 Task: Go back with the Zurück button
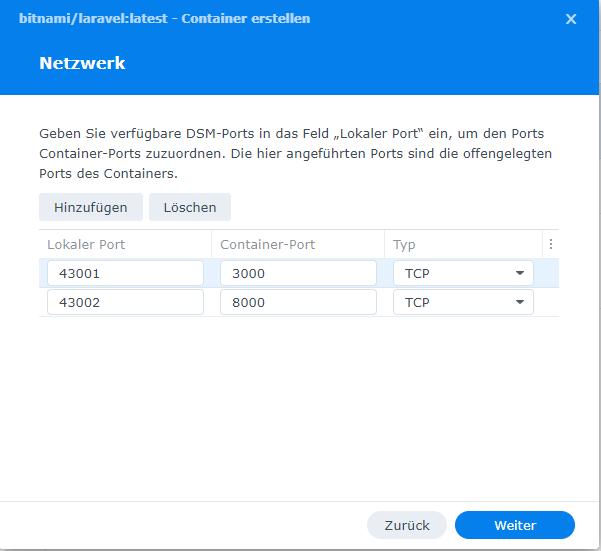point(407,525)
